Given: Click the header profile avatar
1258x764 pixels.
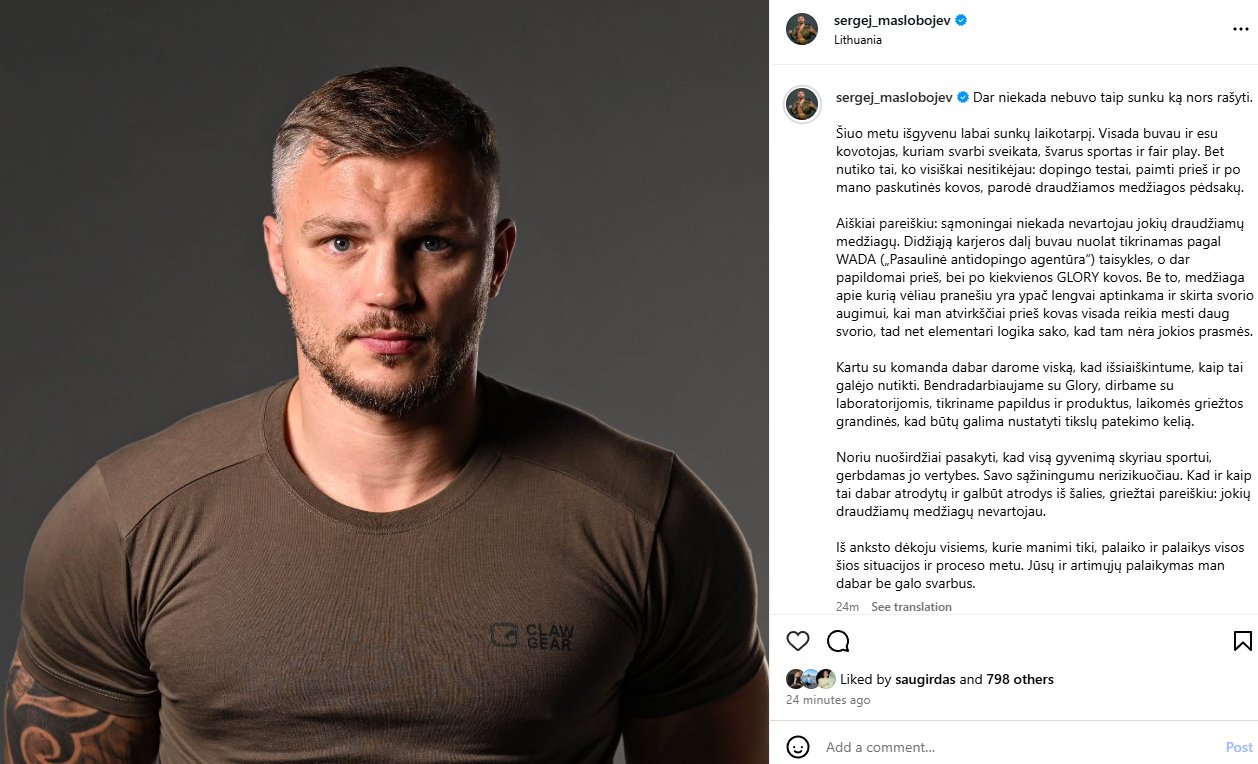Looking at the screenshot, I should tap(802, 29).
